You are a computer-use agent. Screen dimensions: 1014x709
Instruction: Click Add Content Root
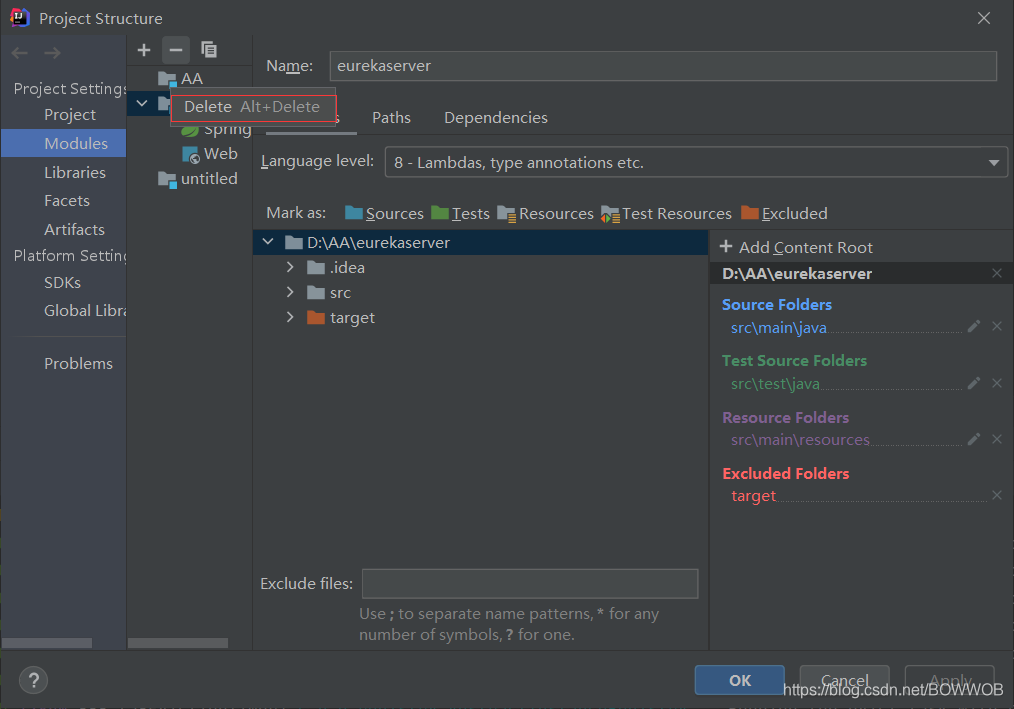pyautogui.click(x=796, y=247)
